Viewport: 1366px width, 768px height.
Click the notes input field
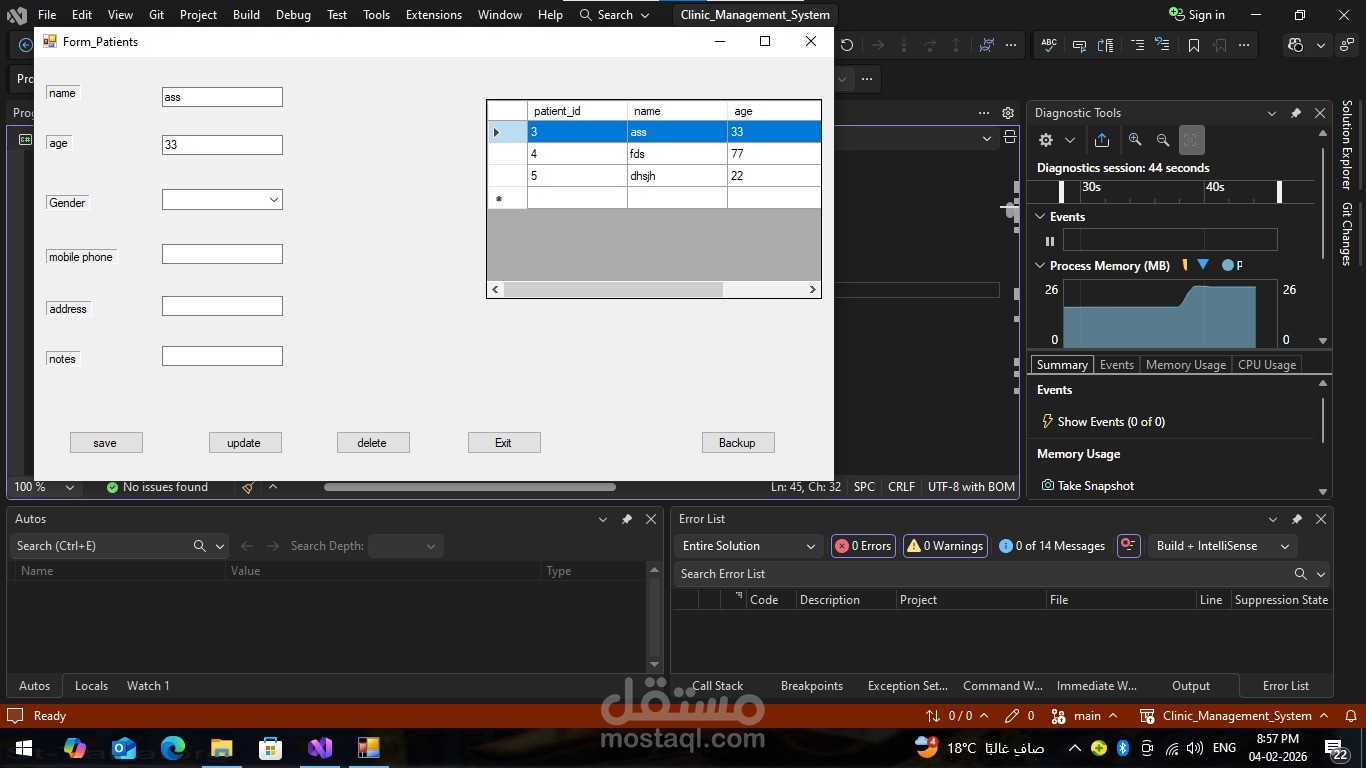pos(222,356)
